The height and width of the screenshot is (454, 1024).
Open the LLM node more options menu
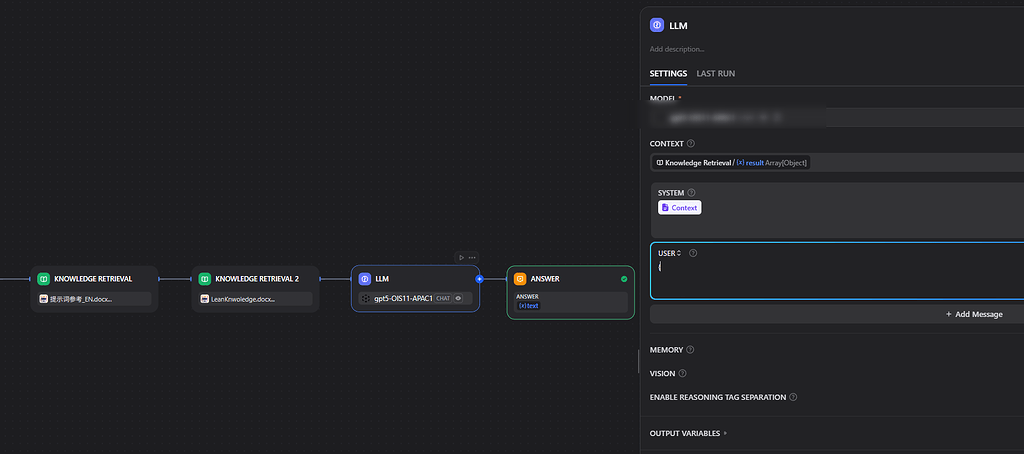coord(472,257)
